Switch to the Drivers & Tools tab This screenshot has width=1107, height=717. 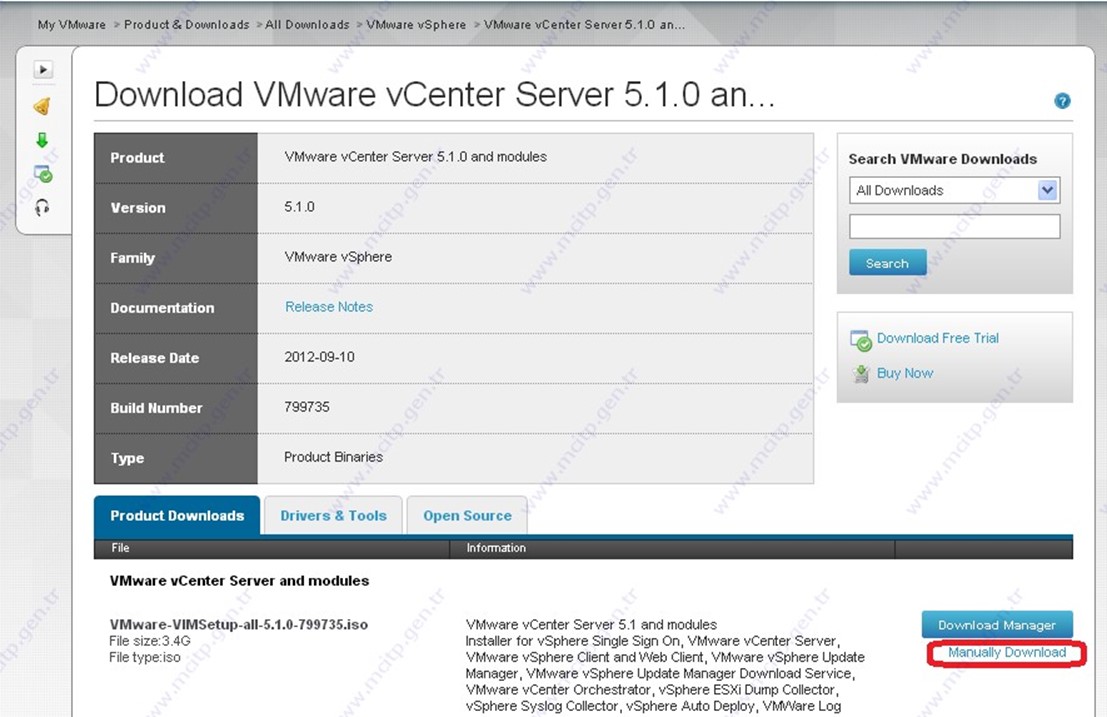(x=333, y=516)
